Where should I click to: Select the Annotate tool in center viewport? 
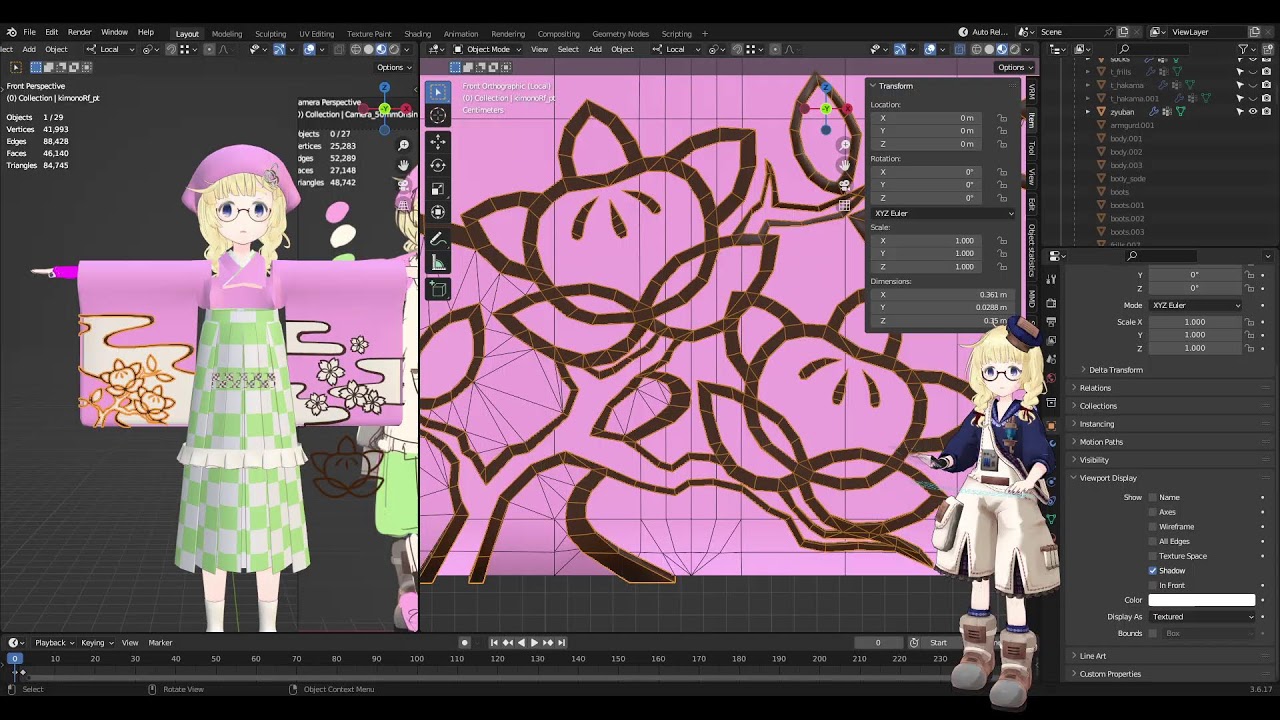pyautogui.click(x=438, y=239)
